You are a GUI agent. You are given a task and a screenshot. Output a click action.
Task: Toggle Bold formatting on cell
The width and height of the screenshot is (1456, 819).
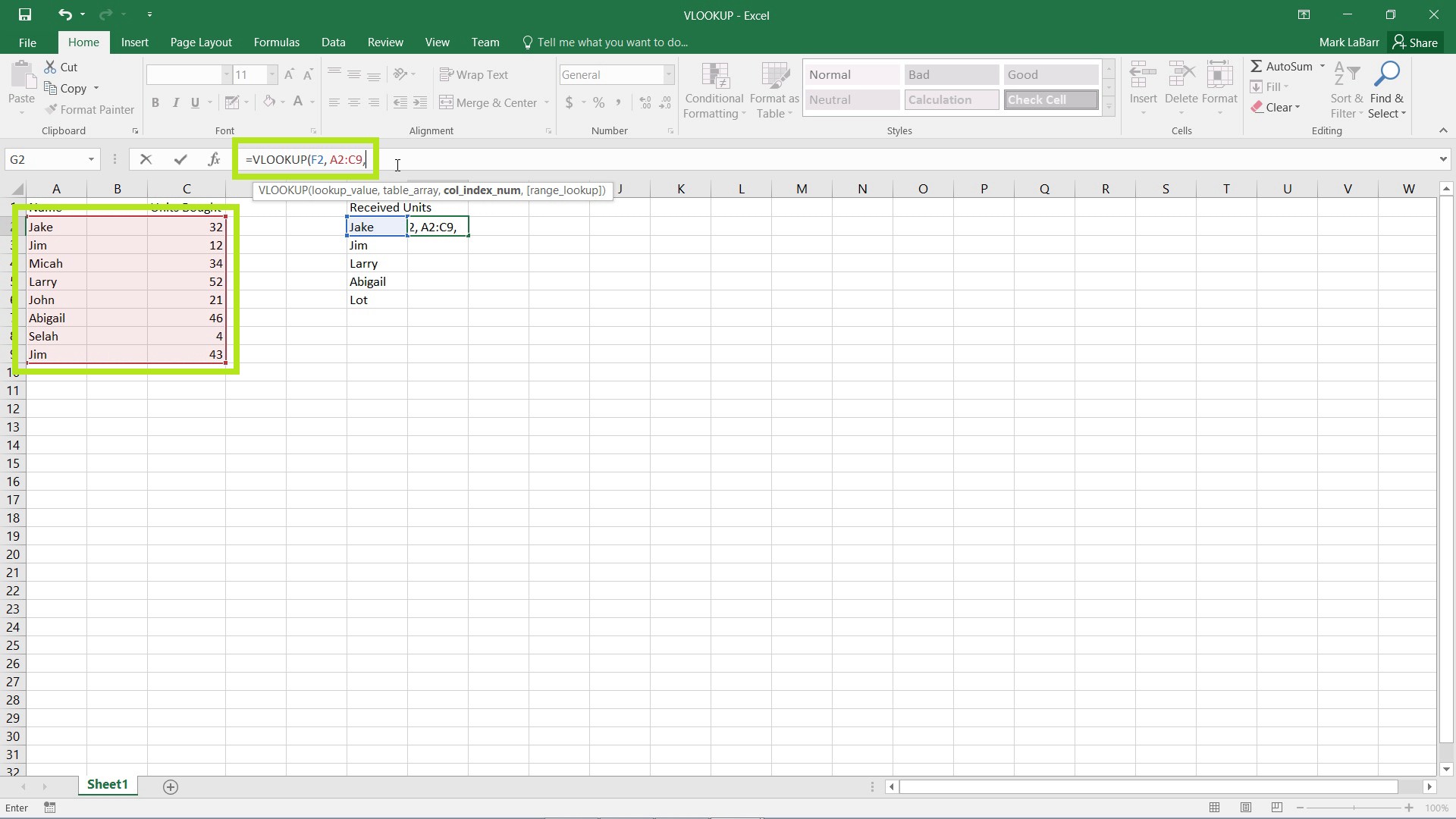click(155, 102)
